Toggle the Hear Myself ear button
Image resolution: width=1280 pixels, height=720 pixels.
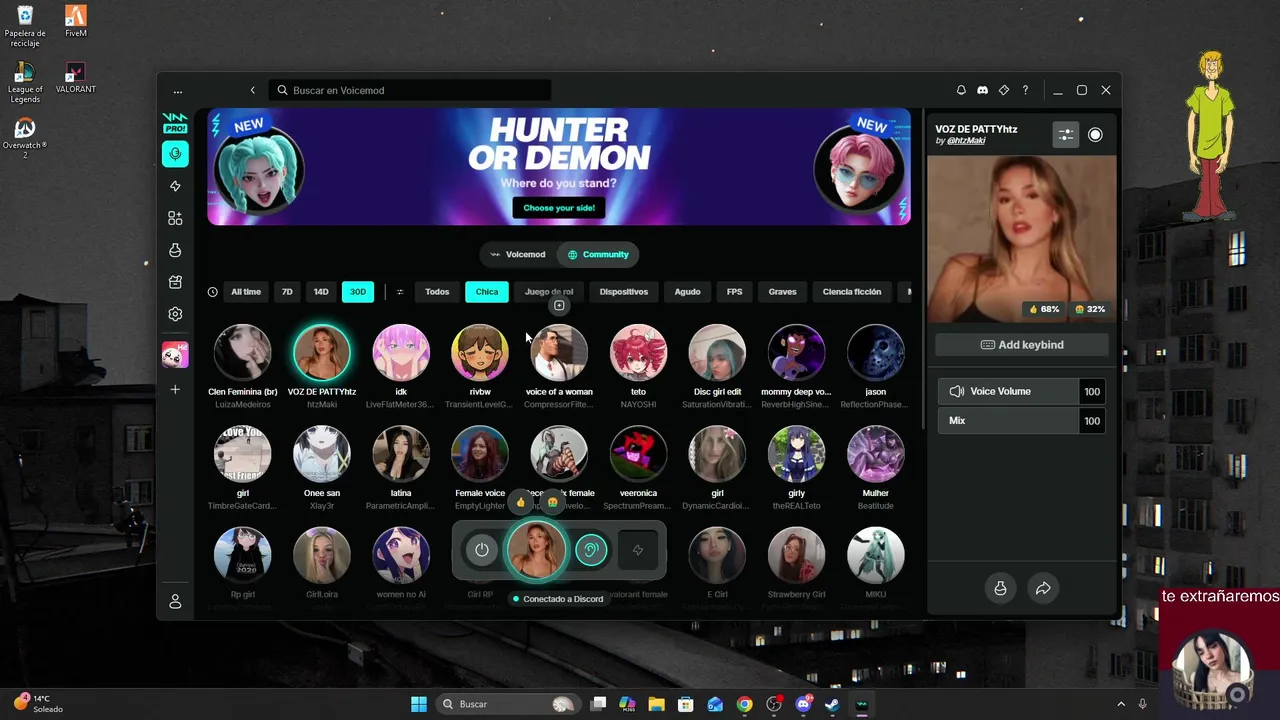[x=591, y=549]
